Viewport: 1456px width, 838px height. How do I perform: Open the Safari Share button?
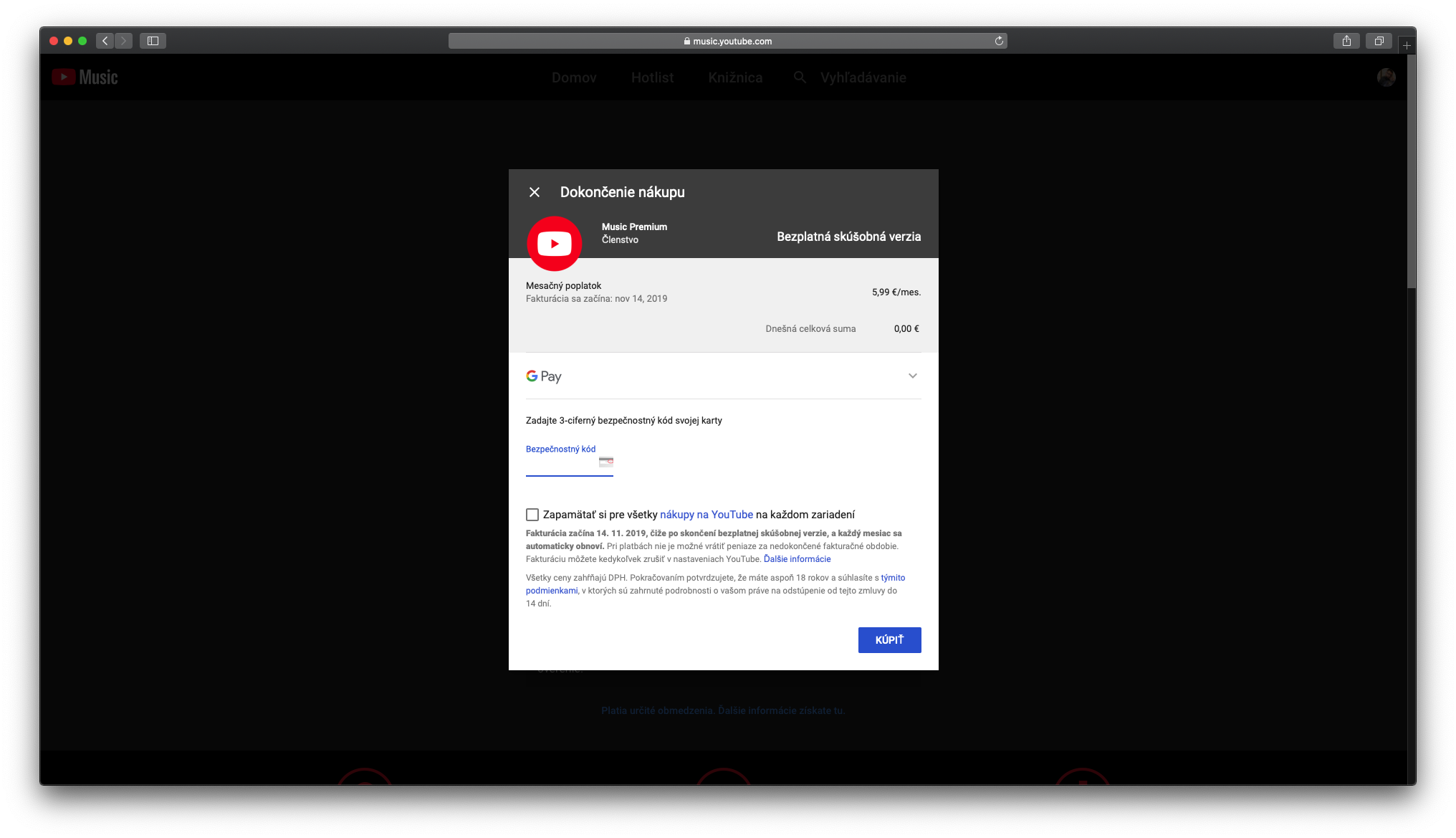pyautogui.click(x=1346, y=41)
